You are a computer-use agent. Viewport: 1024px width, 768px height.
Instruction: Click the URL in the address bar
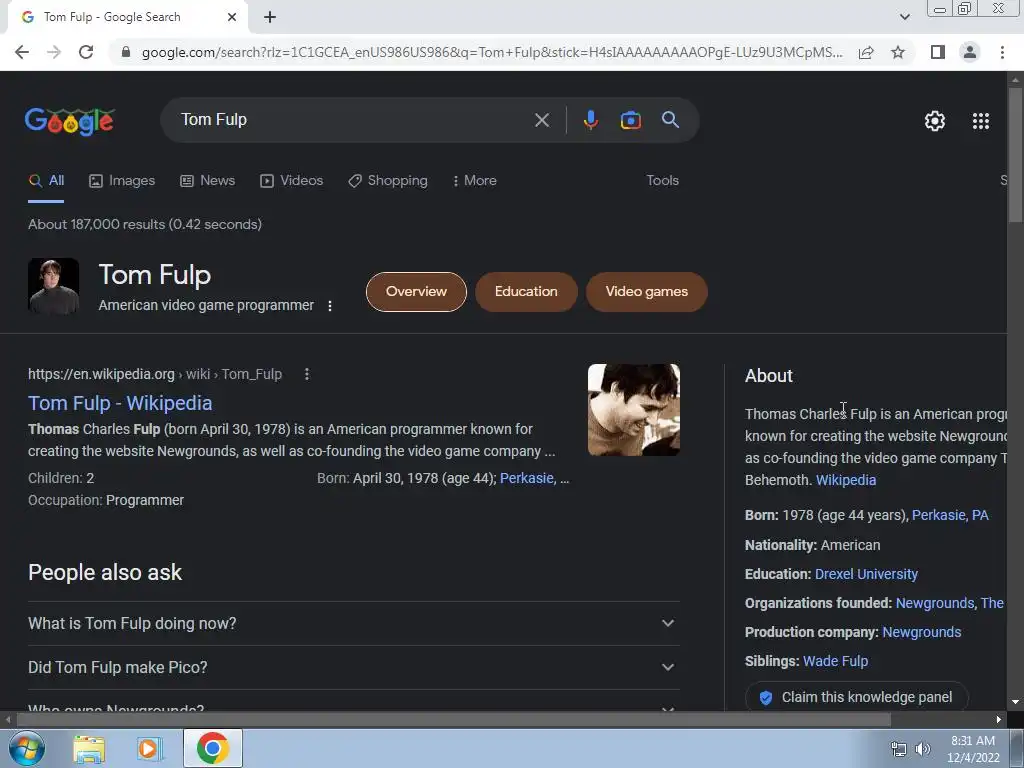(x=492, y=52)
